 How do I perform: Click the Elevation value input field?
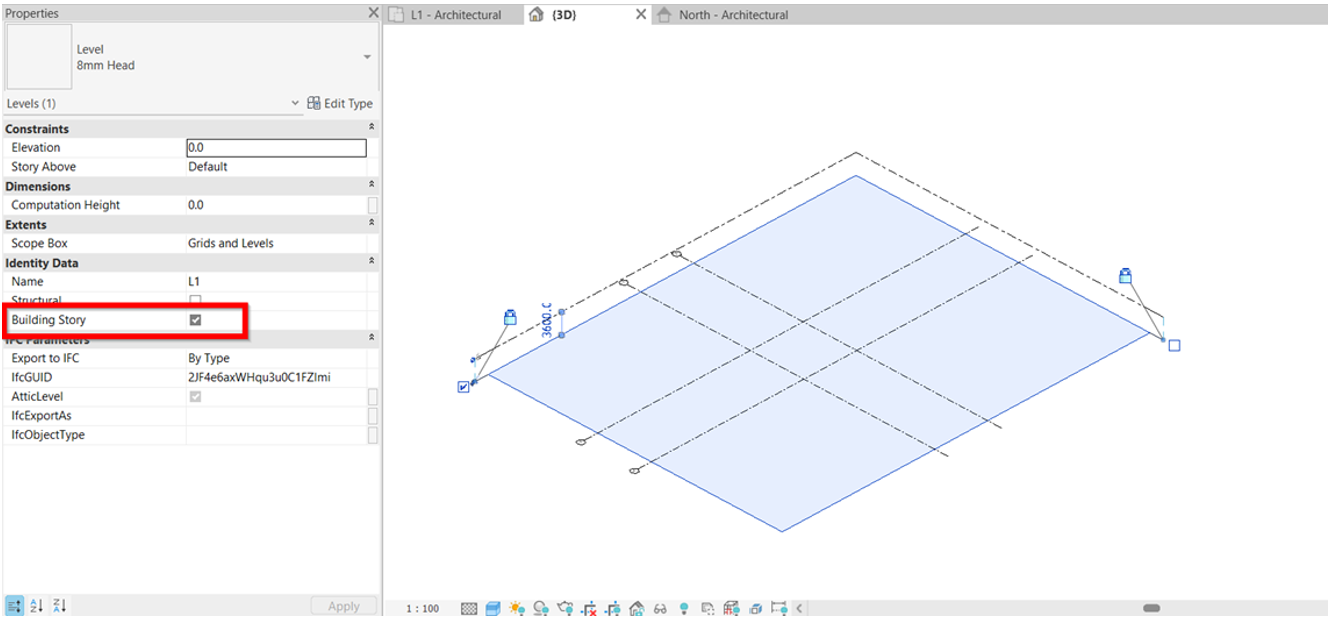[276, 148]
